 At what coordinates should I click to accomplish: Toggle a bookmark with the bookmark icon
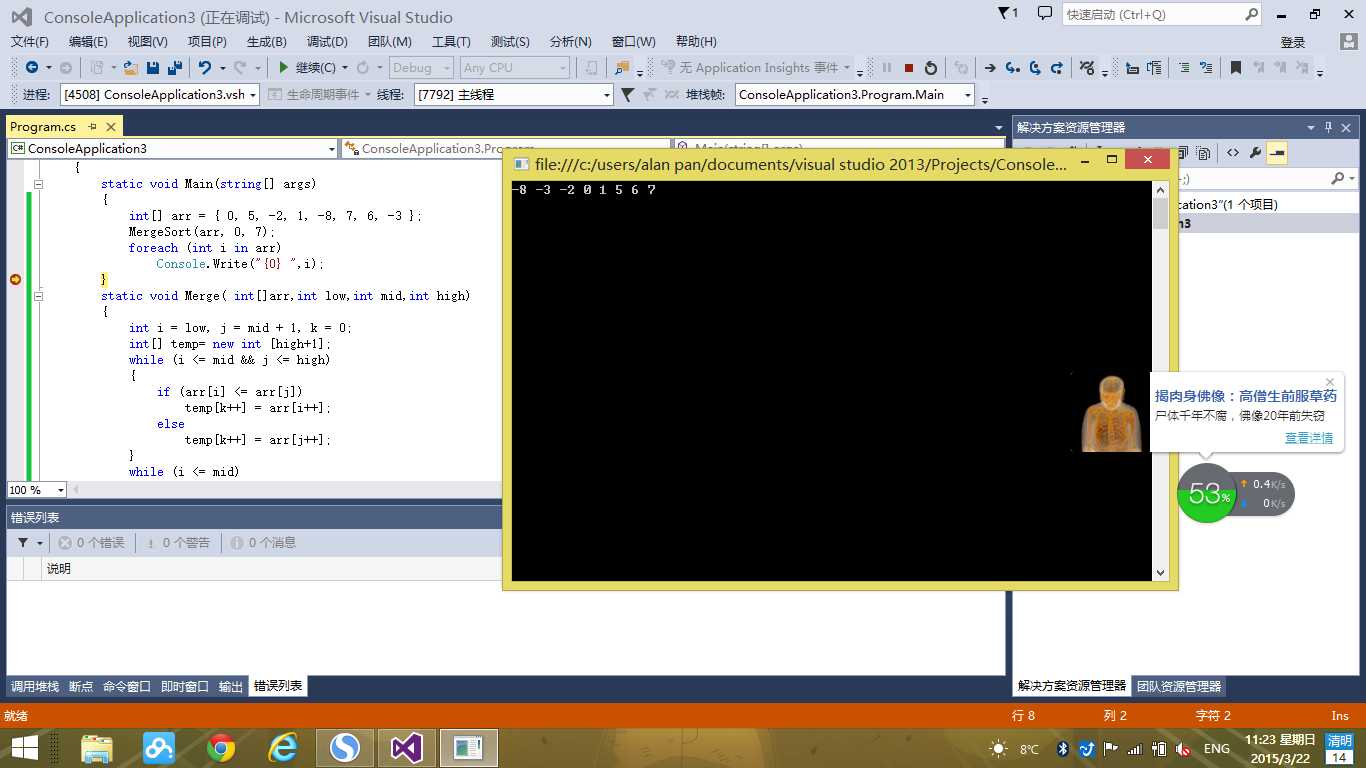point(1236,68)
